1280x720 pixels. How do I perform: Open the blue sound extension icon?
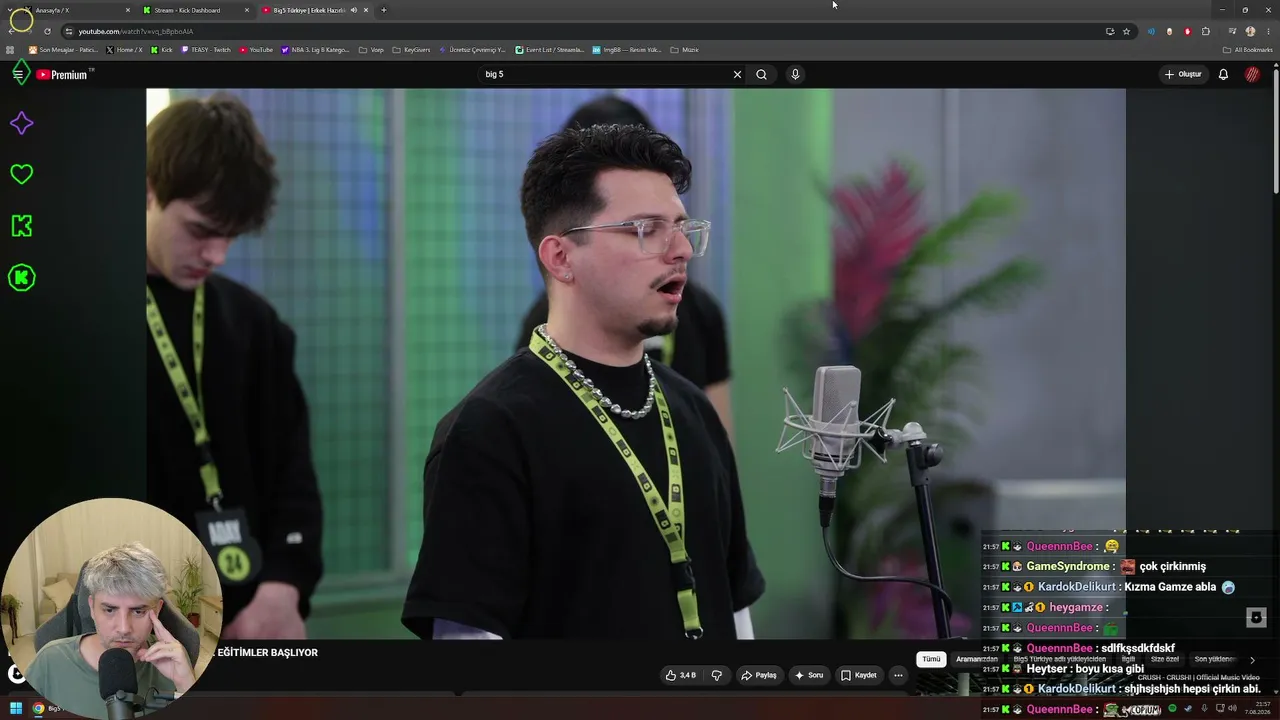pyautogui.click(x=1151, y=31)
